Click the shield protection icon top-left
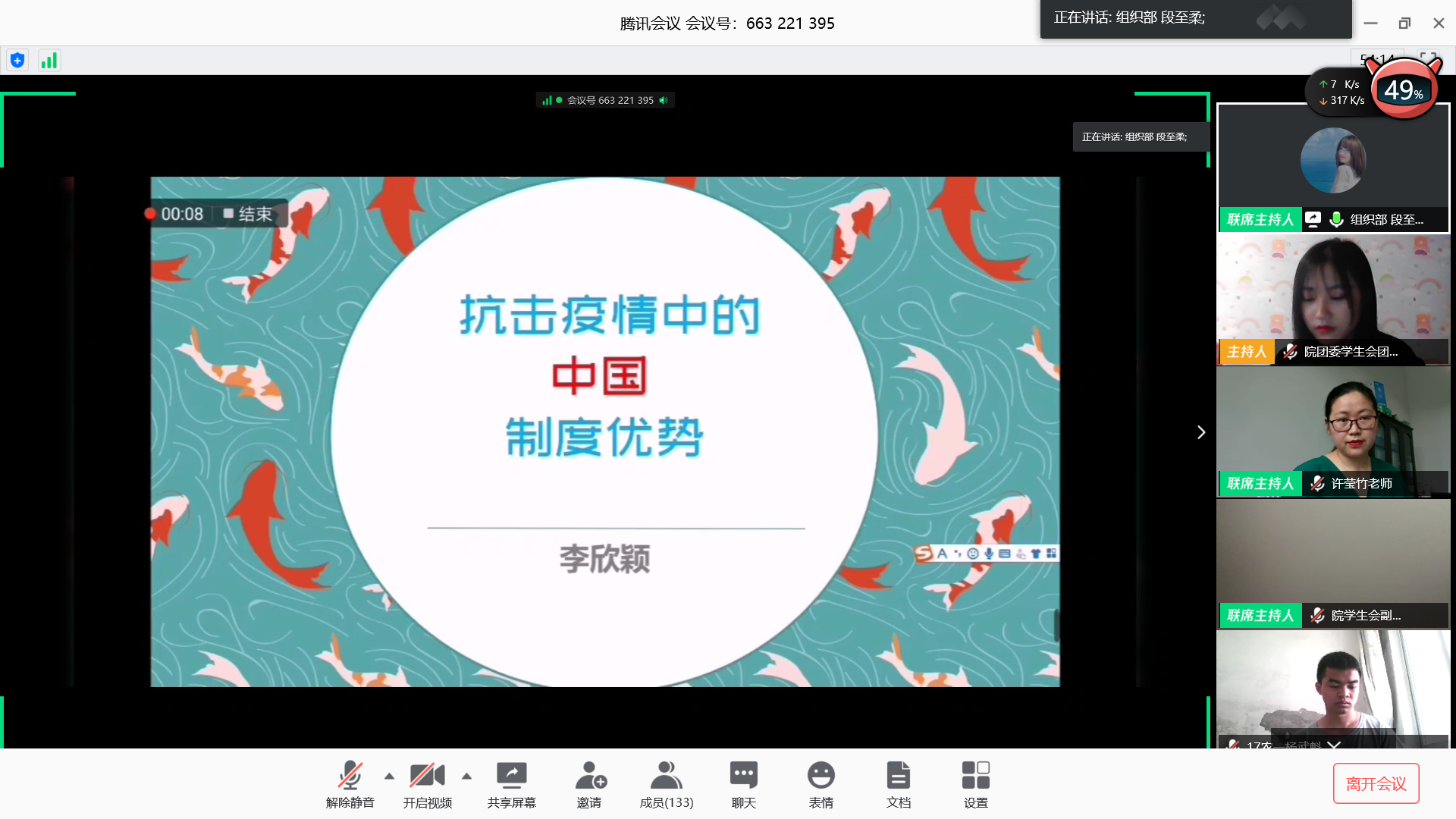 [17, 60]
